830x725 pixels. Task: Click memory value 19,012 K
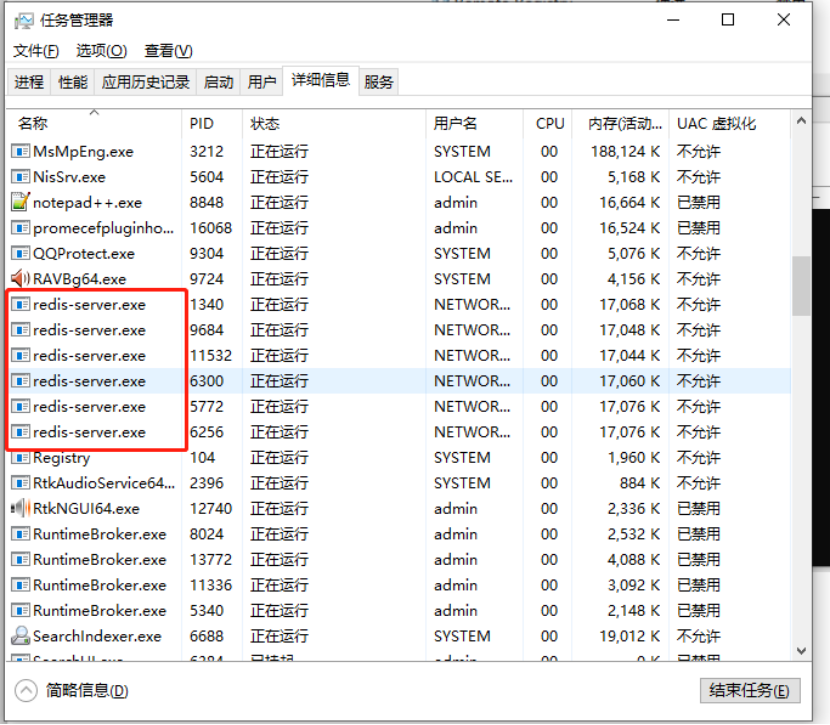(x=629, y=636)
